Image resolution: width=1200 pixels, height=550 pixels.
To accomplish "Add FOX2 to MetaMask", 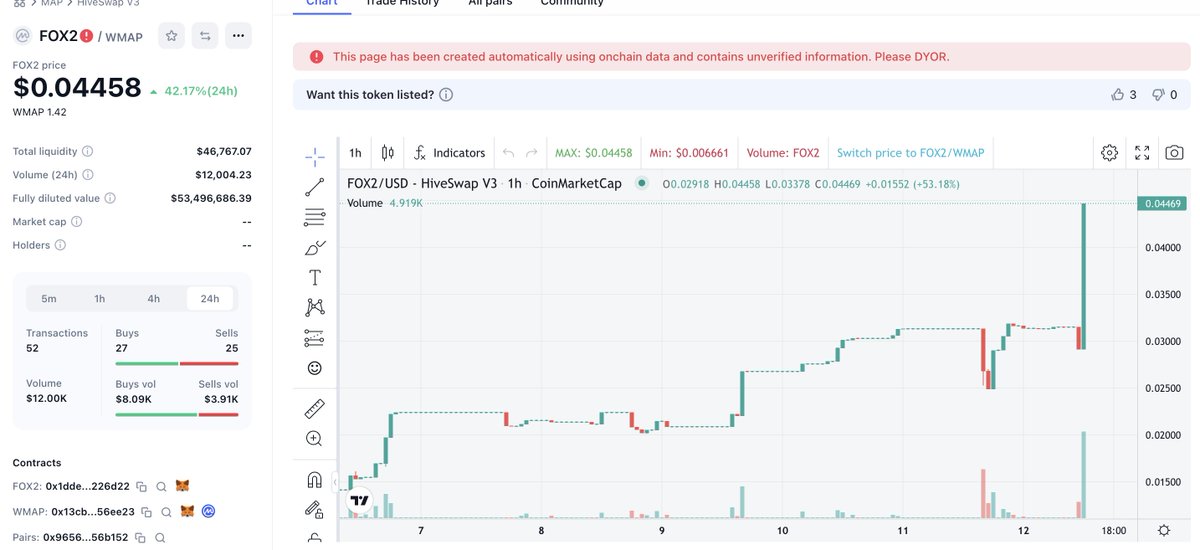I will 182,486.
